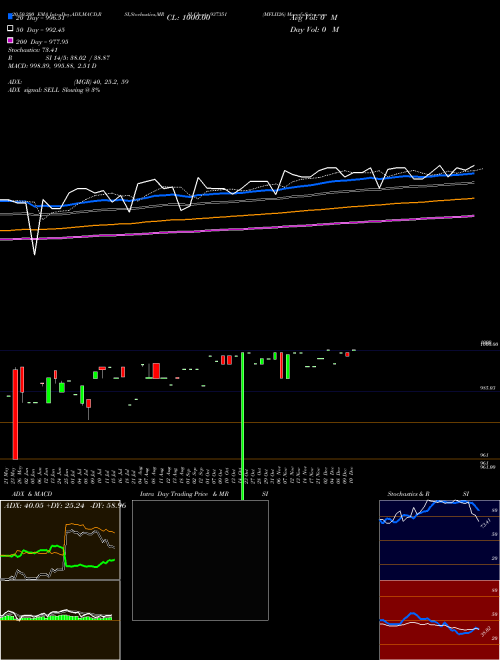Click the 'CL: 1000.00' closing price text
The width and height of the screenshot is (500, 660).
(x=188, y=18)
